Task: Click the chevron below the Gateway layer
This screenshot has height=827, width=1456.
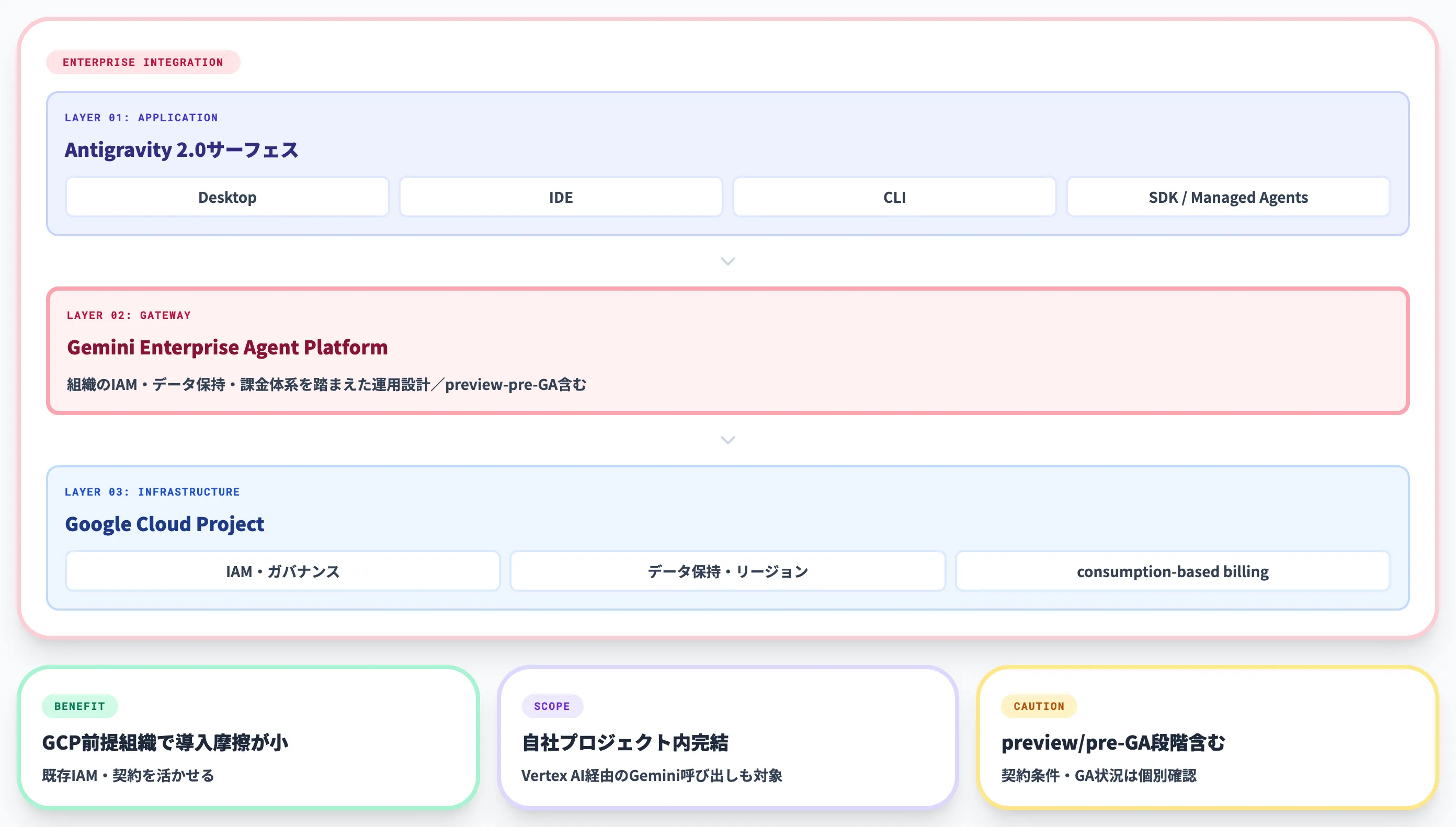Action: [x=727, y=440]
